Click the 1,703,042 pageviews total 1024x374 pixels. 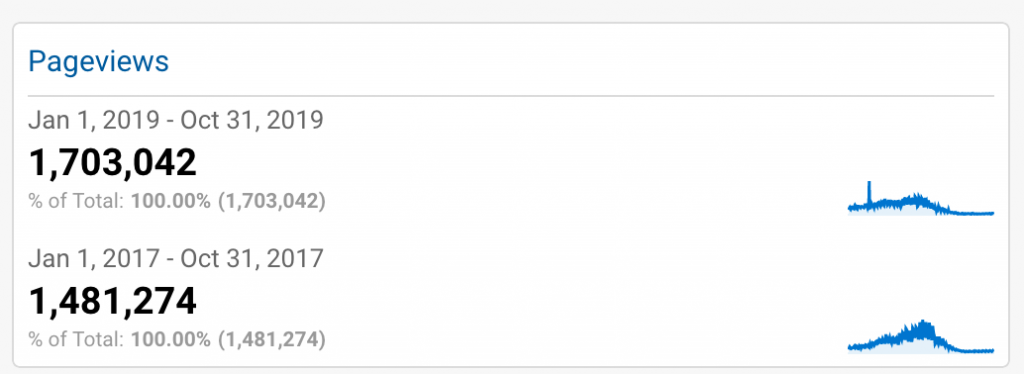(112, 163)
